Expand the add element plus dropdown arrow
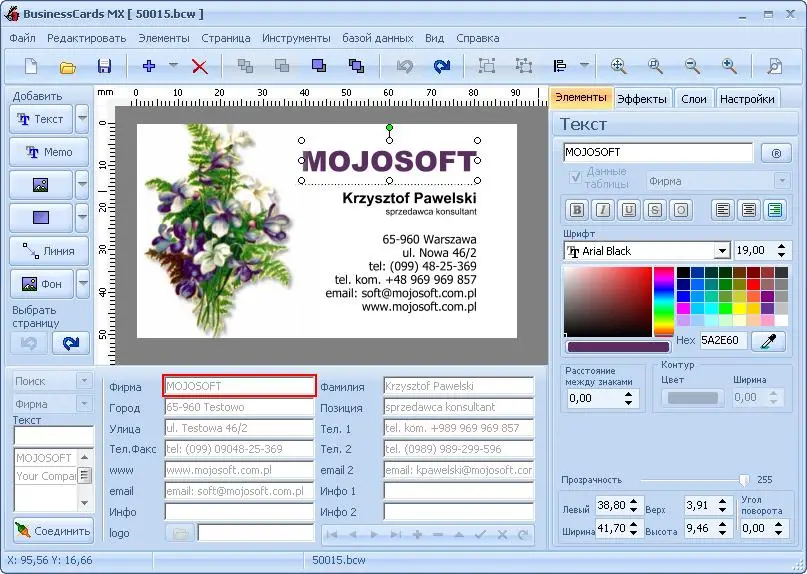Image resolution: width=807 pixels, height=574 pixels. 173,65
